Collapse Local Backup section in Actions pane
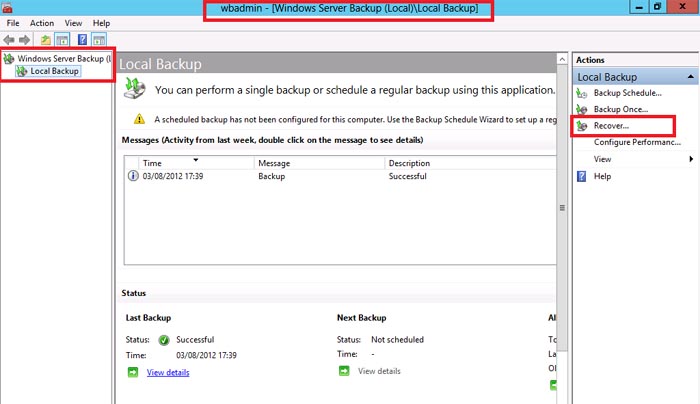This screenshot has height=404, width=700. pyautogui.click(x=691, y=77)
